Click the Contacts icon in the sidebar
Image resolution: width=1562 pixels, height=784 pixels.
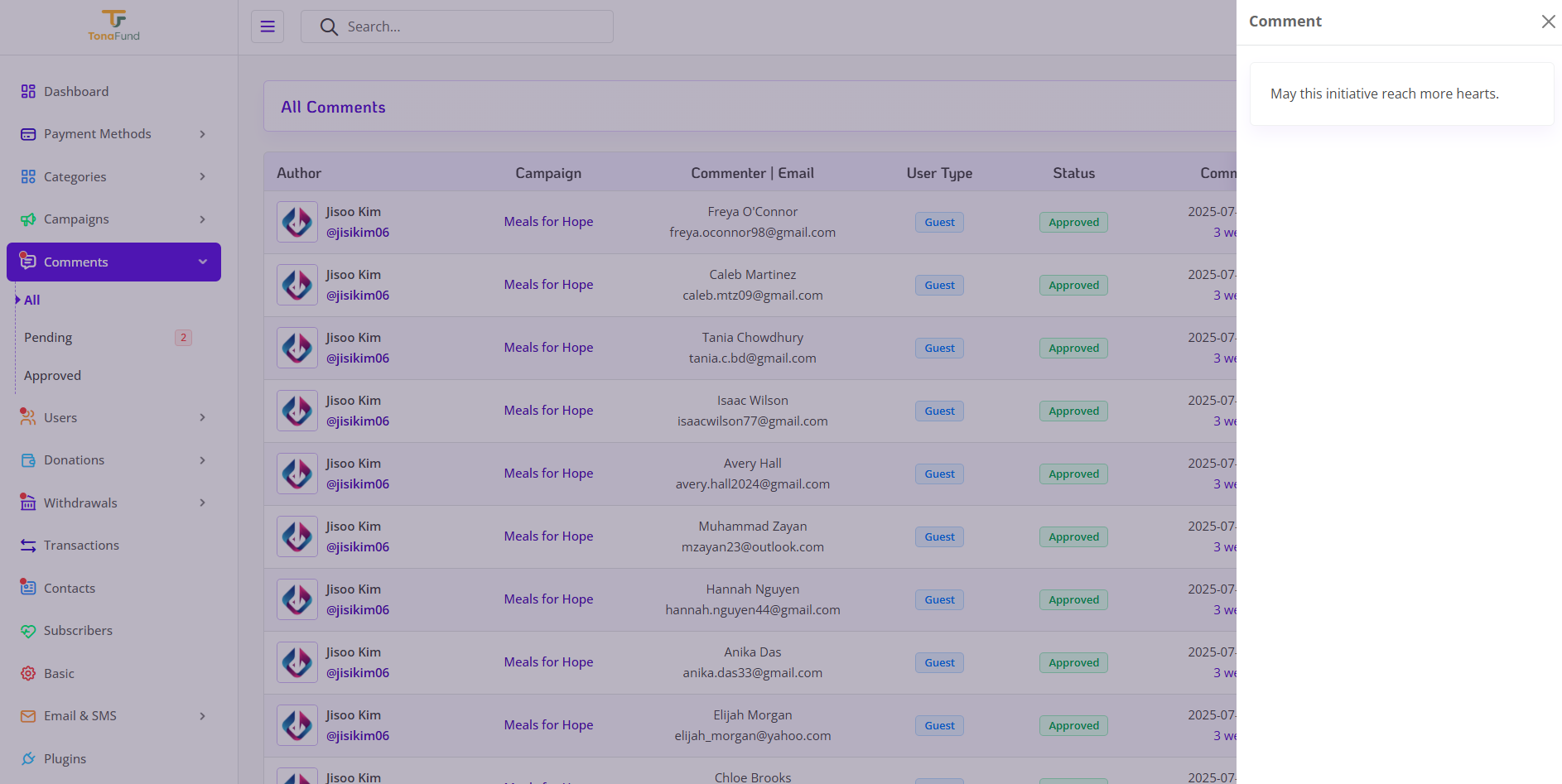[x=28, y=588]
